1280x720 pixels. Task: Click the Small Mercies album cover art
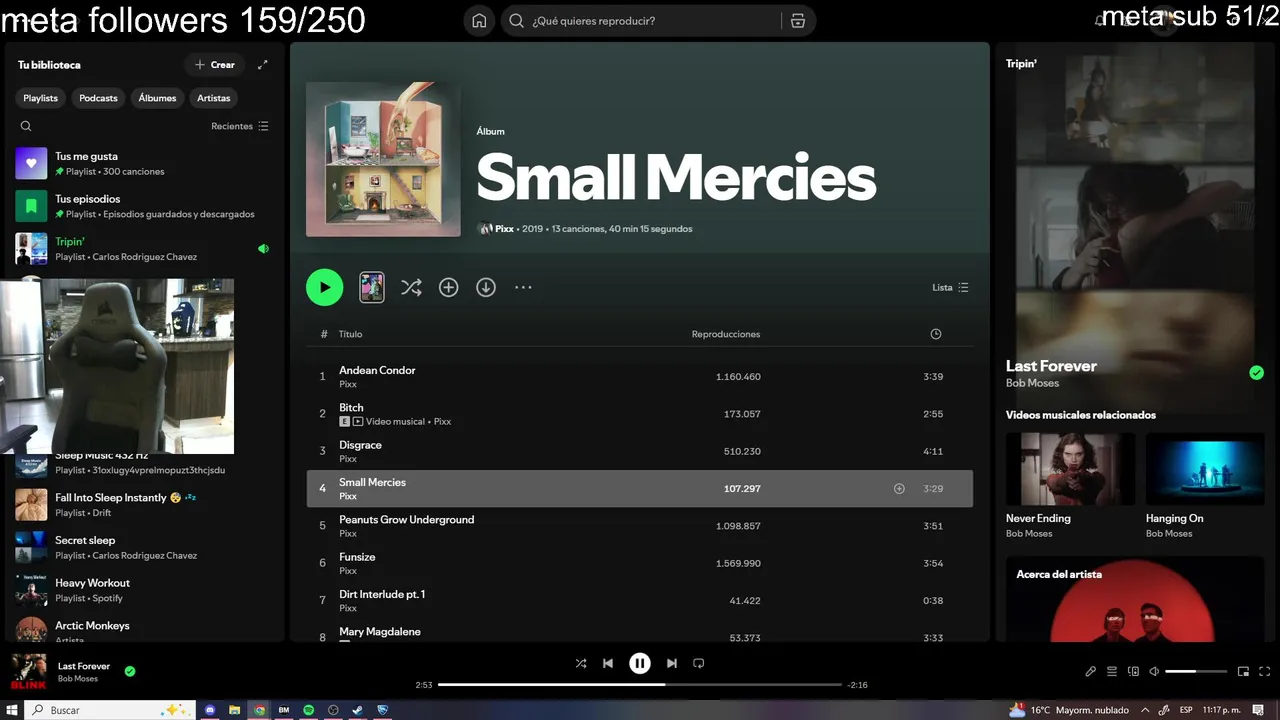pos(383,160)
